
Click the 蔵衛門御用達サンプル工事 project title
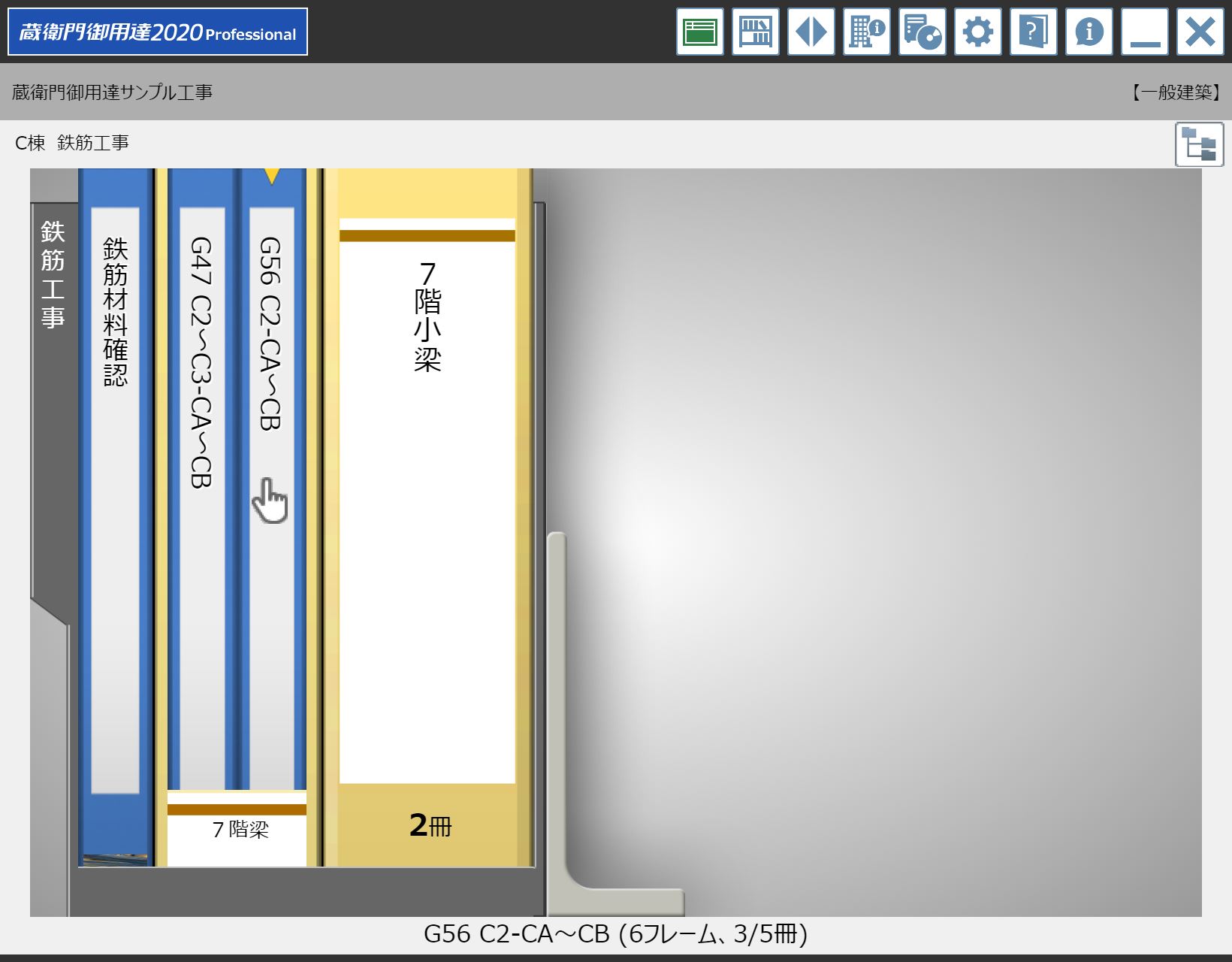[113, 92]
